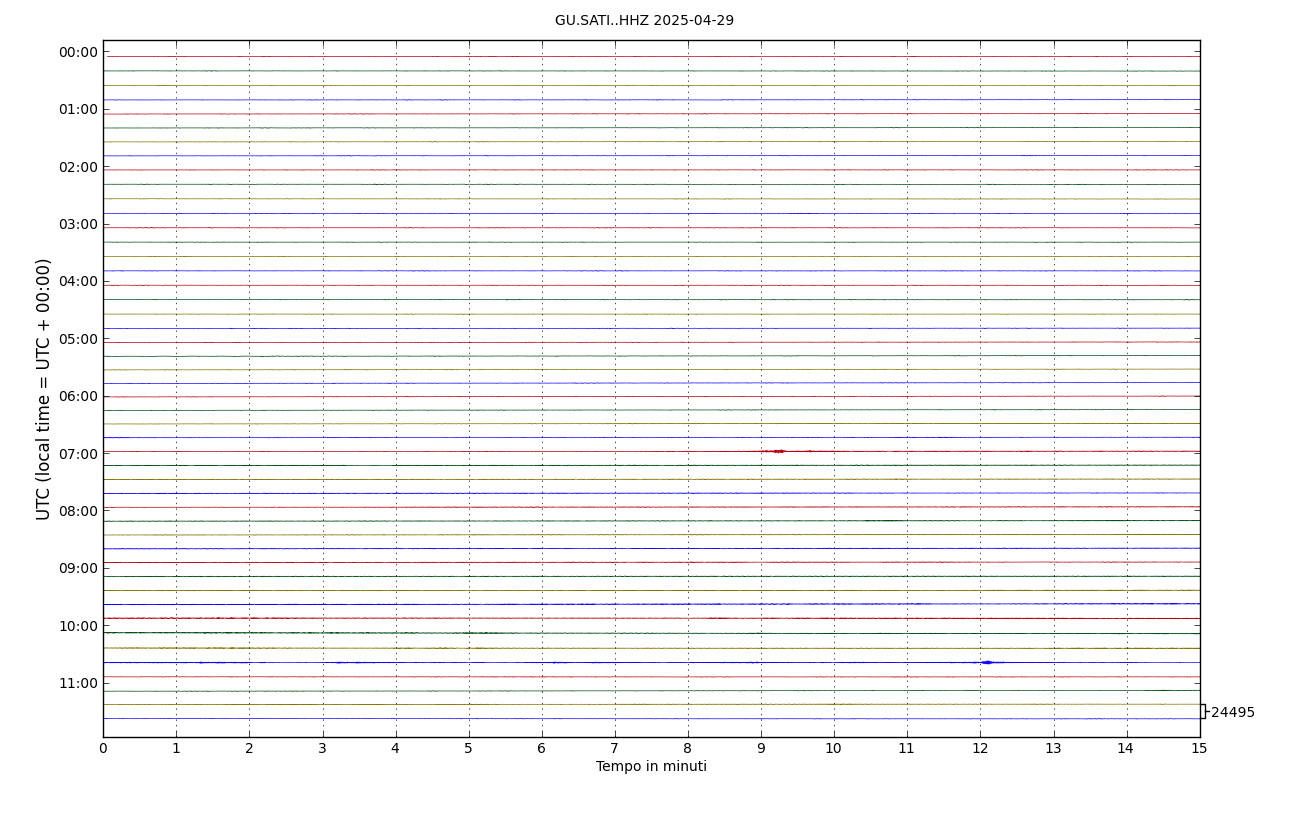
Task: Click the x-axis tick label 9
Action: pos(761,749)
